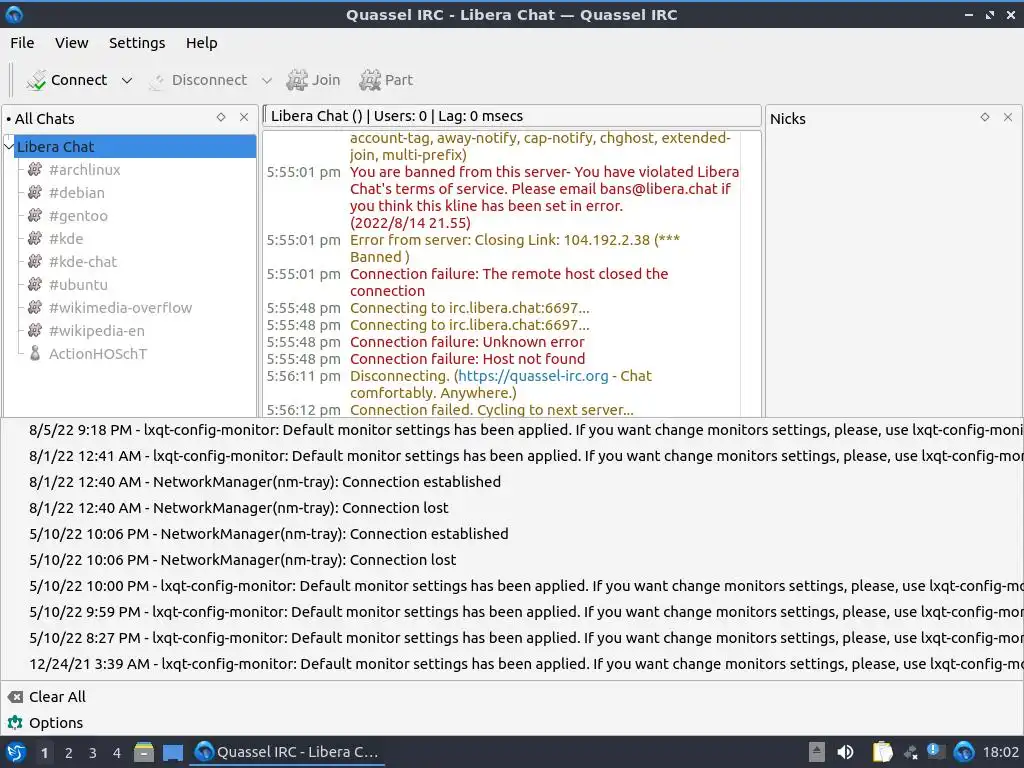Switch to desktop 2
Image resolution: width=1024 pixels, height=768 pixels.
pos(69,753)
